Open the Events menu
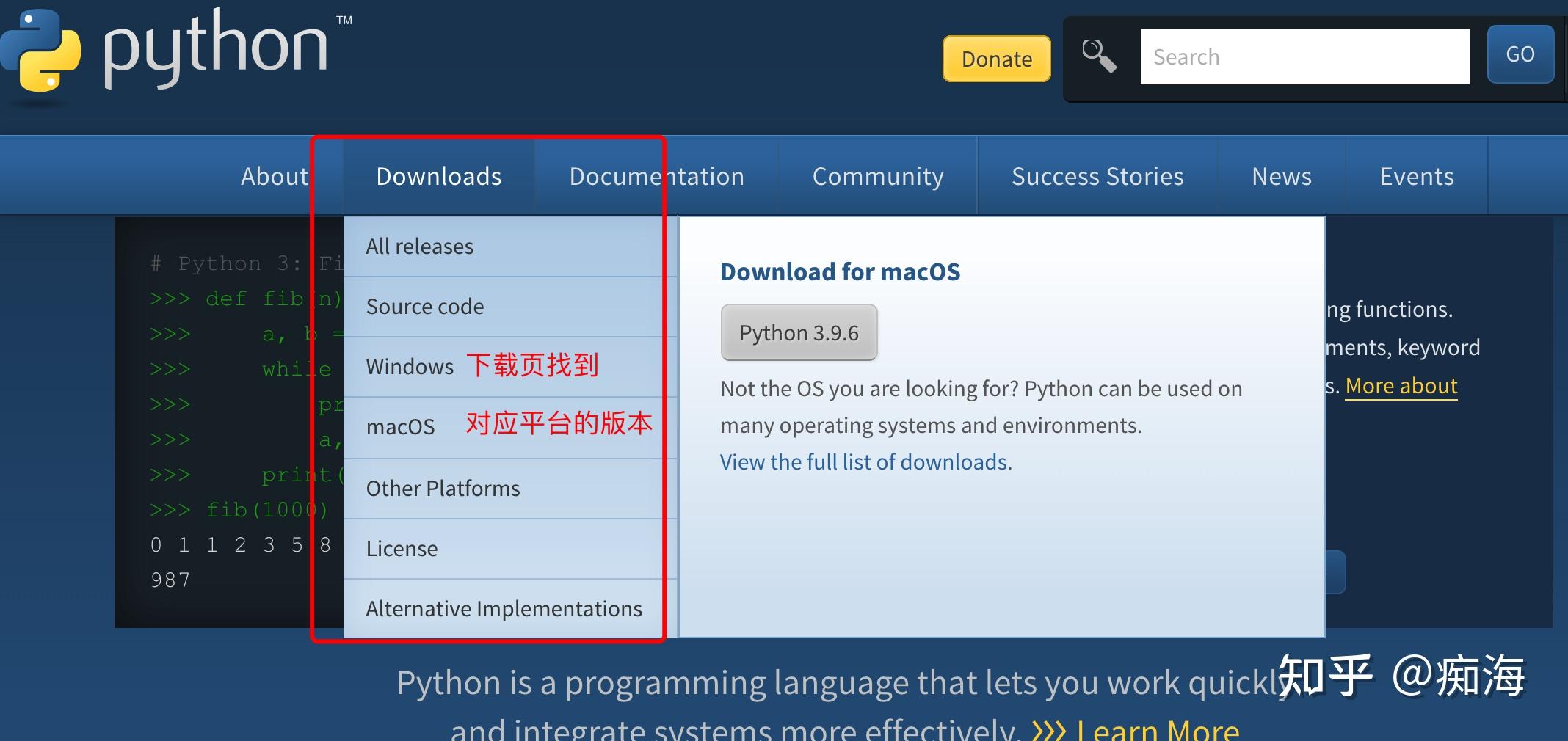 [x=1417, y=176]
